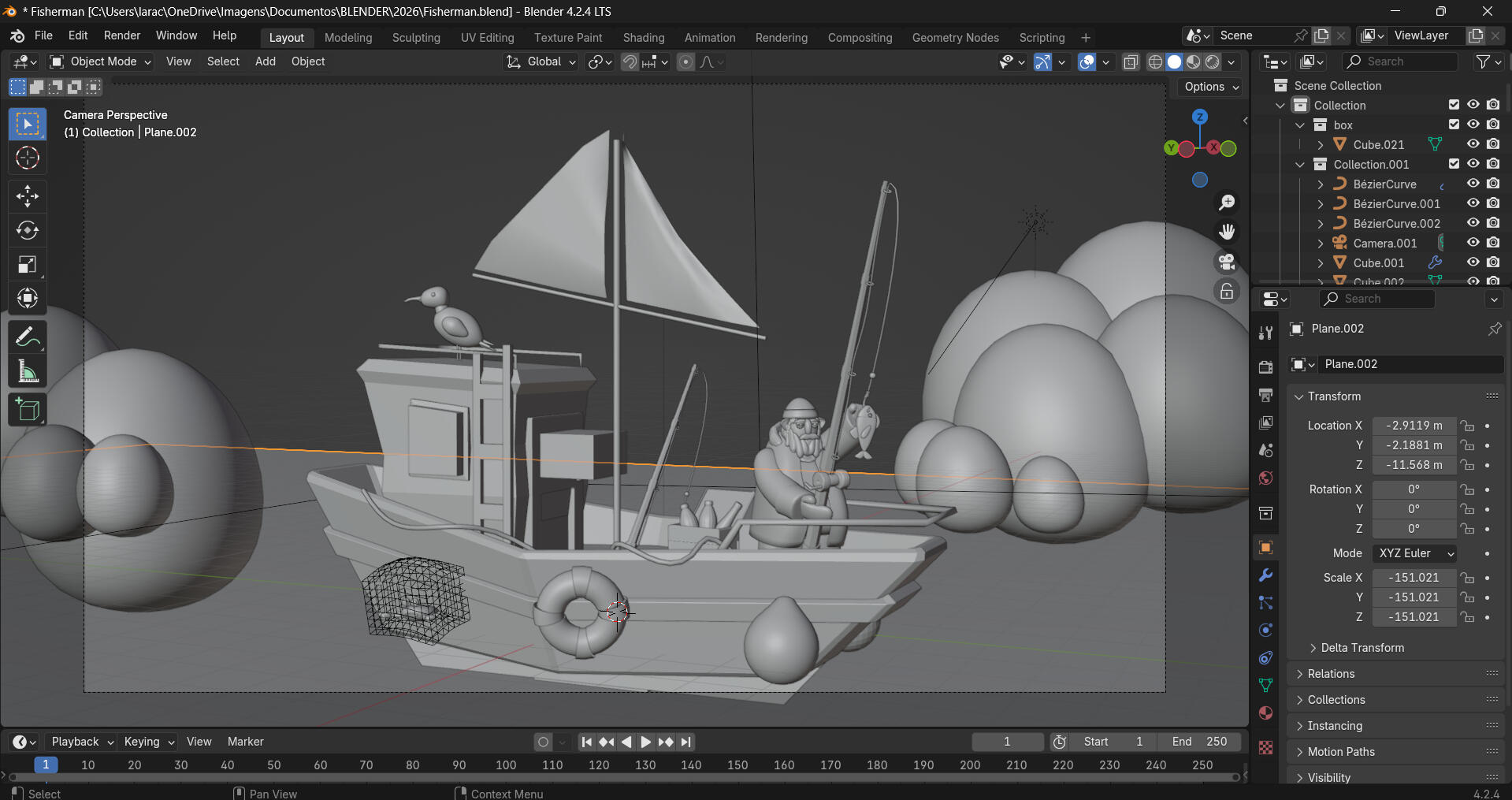Switch to the Sculpting workspace tab
The image size is (1512, 800).
pyautogui.click(x=416, y=38)
